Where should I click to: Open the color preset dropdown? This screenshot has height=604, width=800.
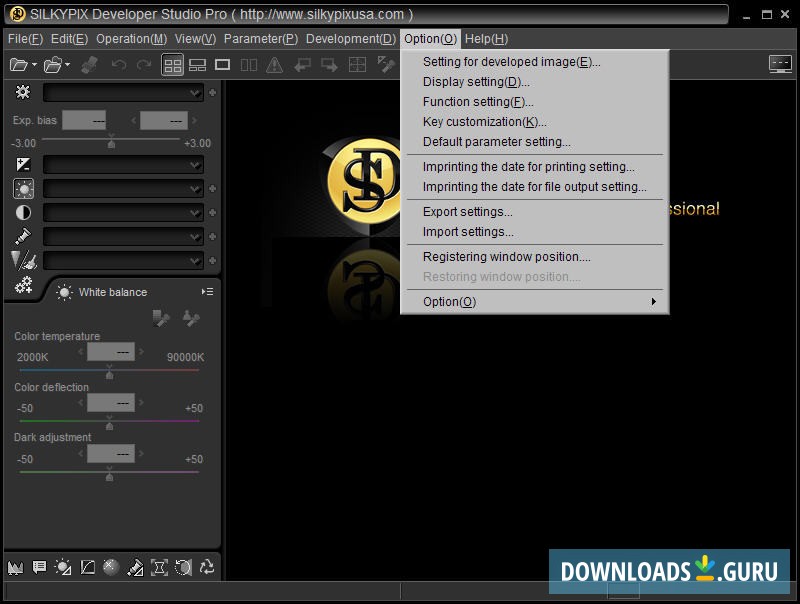pos(123,237)
